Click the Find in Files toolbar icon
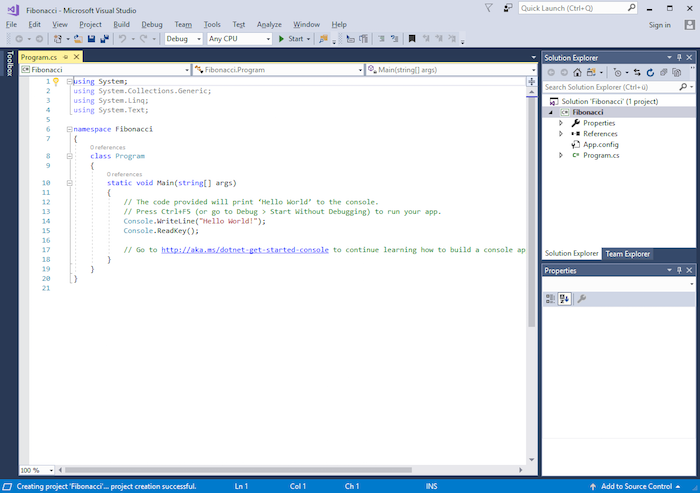The width and height of the screenshot is (700, 493). point(323,39)
